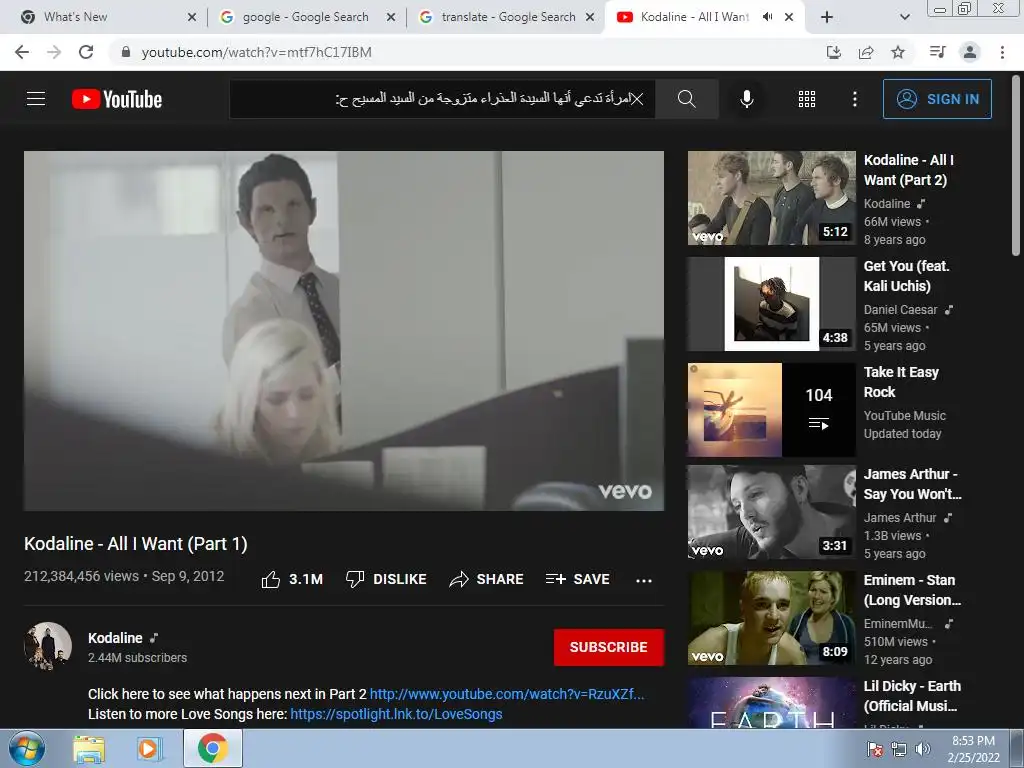Open the Take It Easy Rock playlist

(771, 410)
